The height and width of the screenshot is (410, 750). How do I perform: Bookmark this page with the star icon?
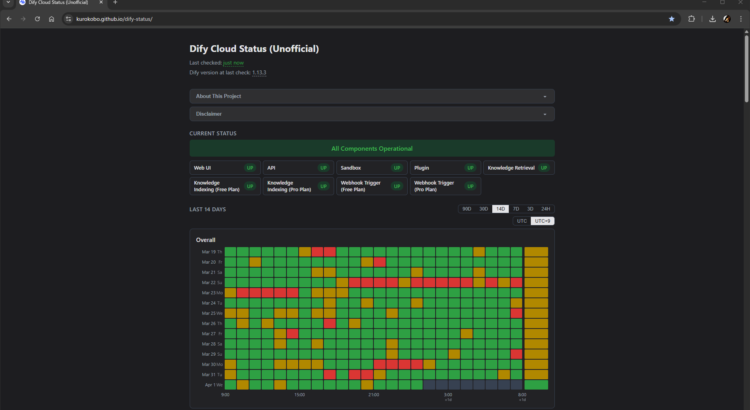pyautogui.click(x=671, y=19)
